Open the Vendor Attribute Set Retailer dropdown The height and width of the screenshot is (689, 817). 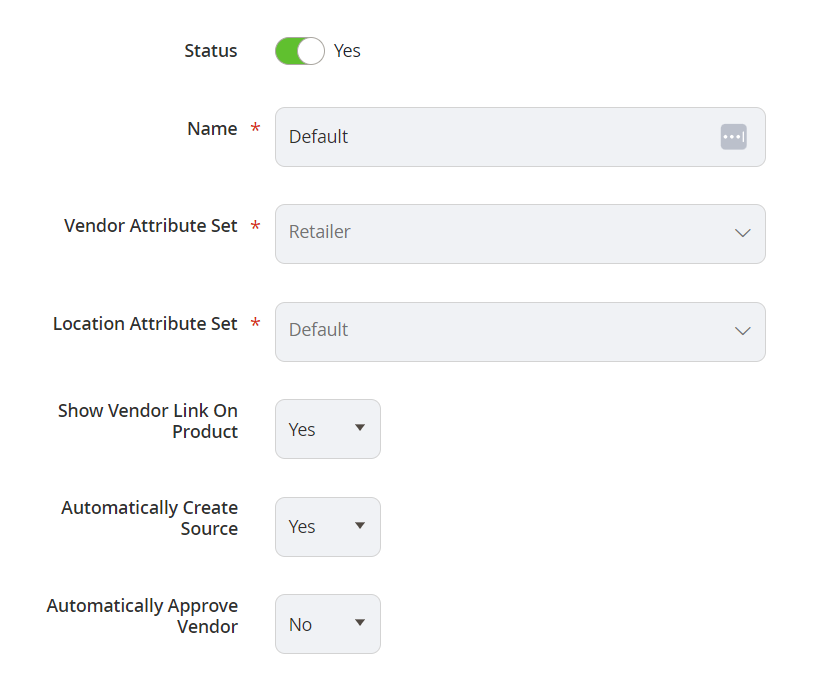520,234
